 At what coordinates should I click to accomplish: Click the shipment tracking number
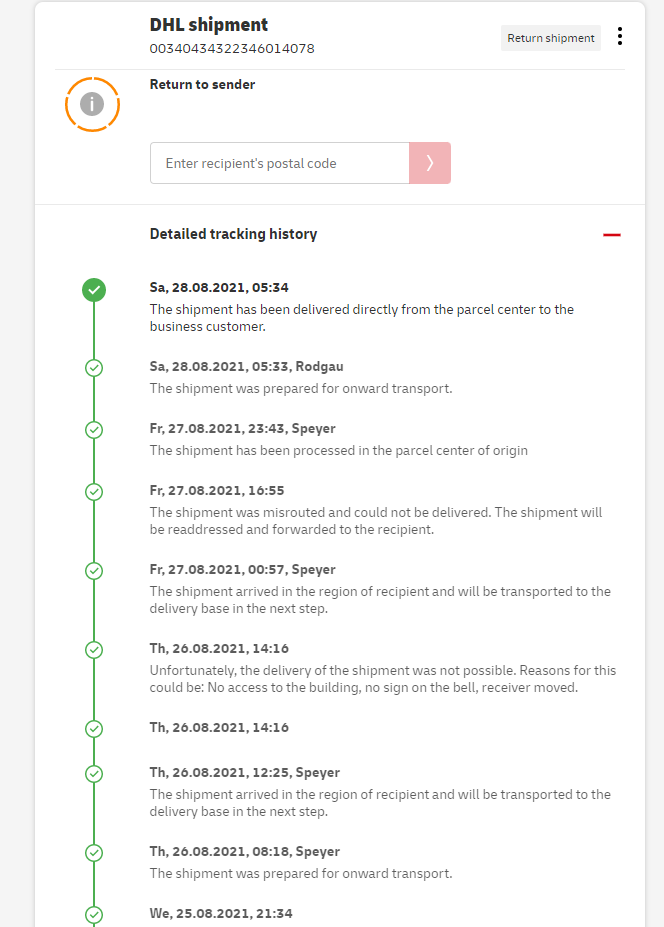[232, 48]
